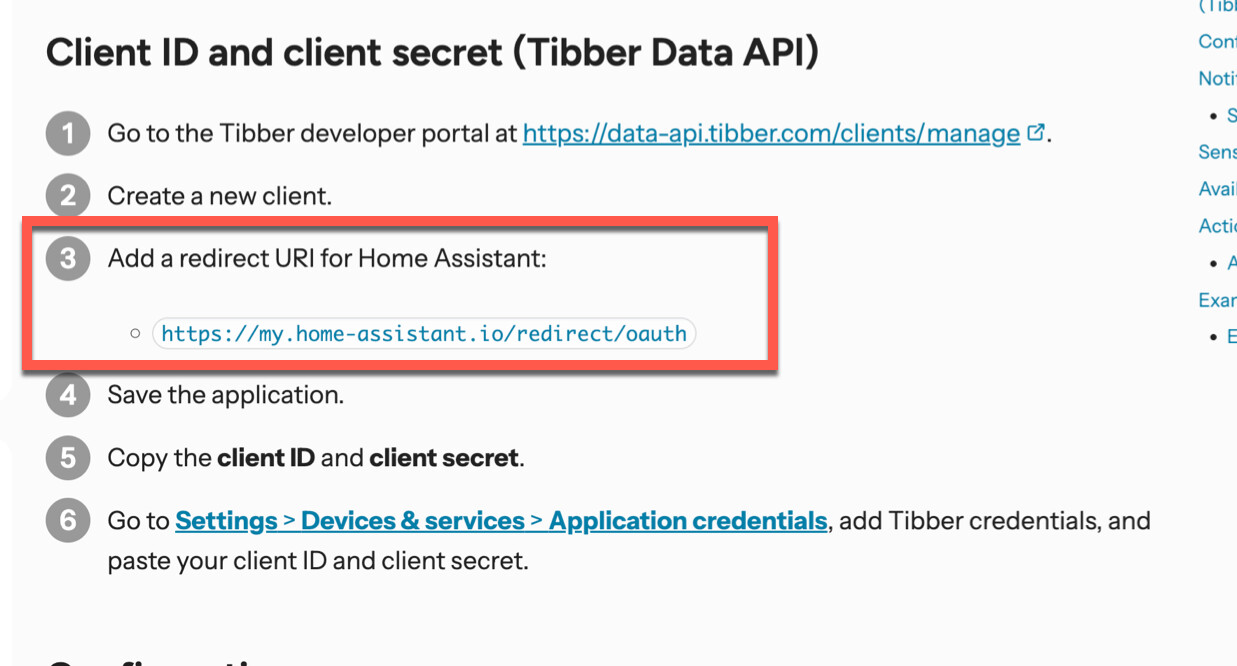Click the step 4 number badge
This screenshot has height=666, width=1237.
(68, 395)
